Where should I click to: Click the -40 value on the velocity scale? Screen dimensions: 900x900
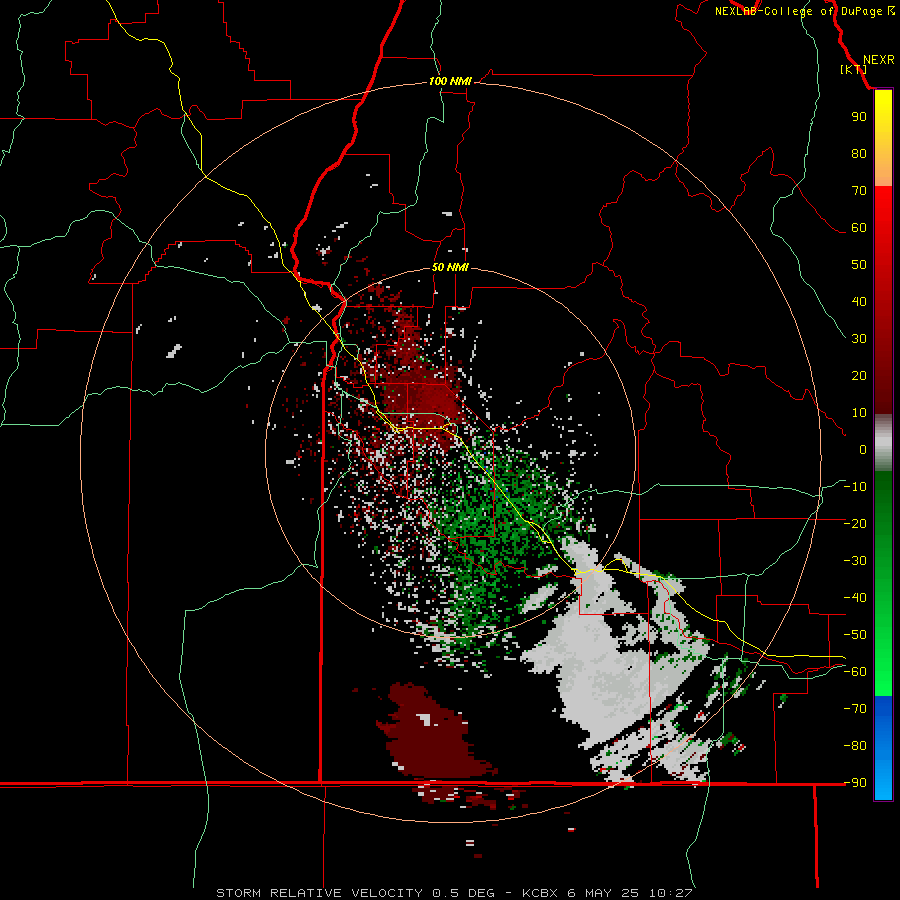(855, 598)
